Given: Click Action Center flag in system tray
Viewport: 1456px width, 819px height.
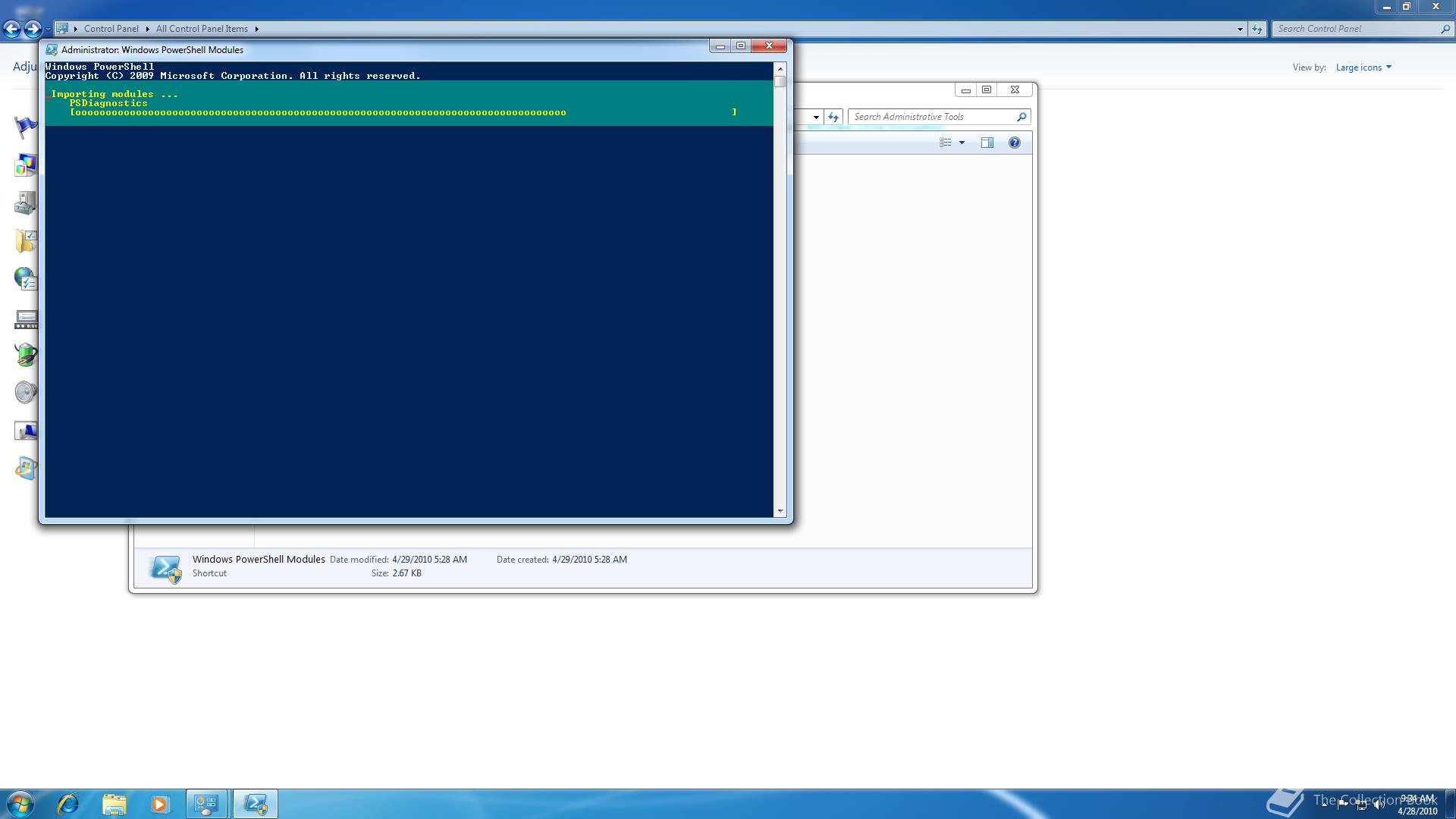Looking at the screenshot, I should 1342,805.
